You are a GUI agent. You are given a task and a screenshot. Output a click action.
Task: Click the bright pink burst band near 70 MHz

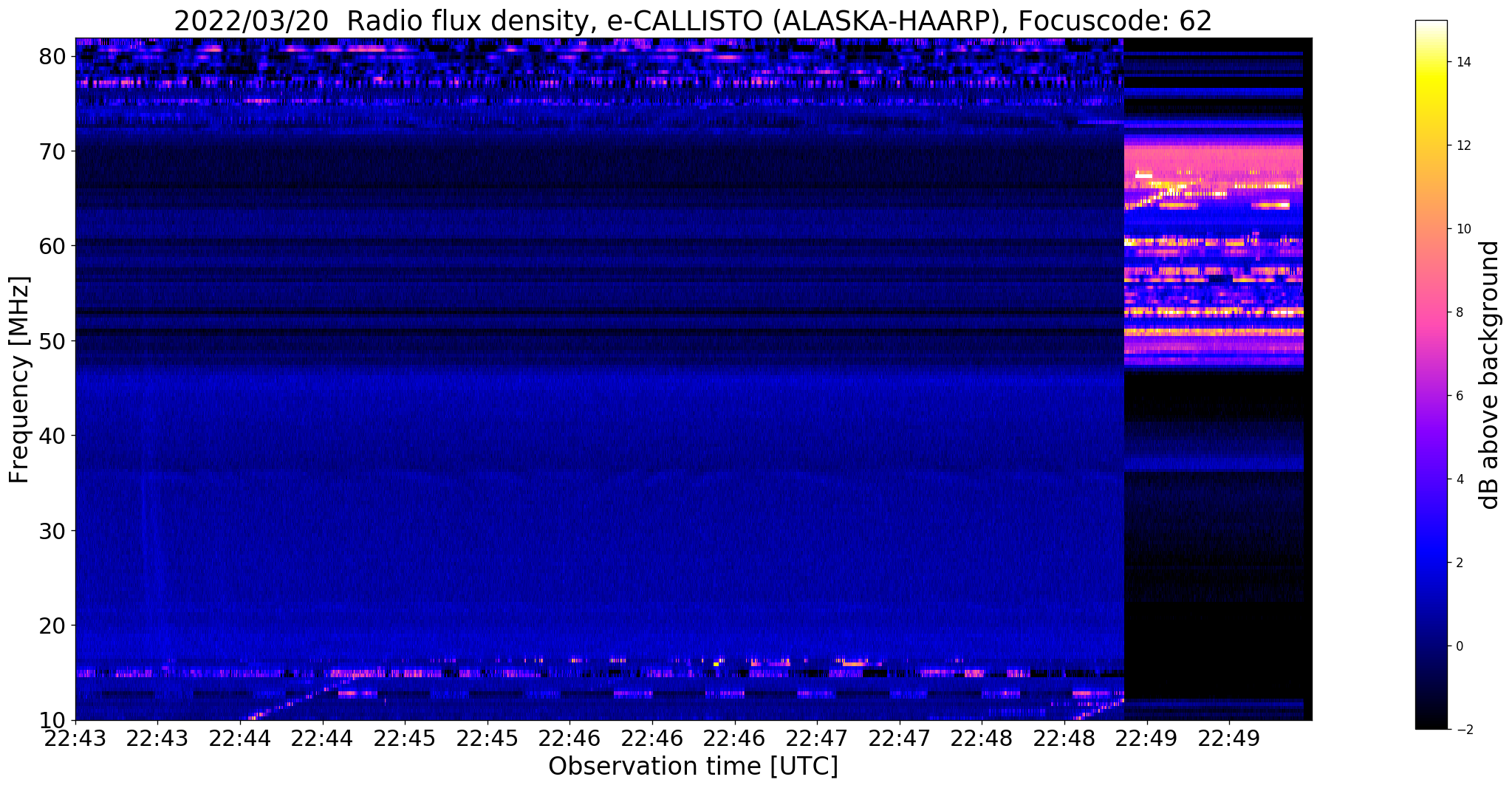click(1213, 158)
